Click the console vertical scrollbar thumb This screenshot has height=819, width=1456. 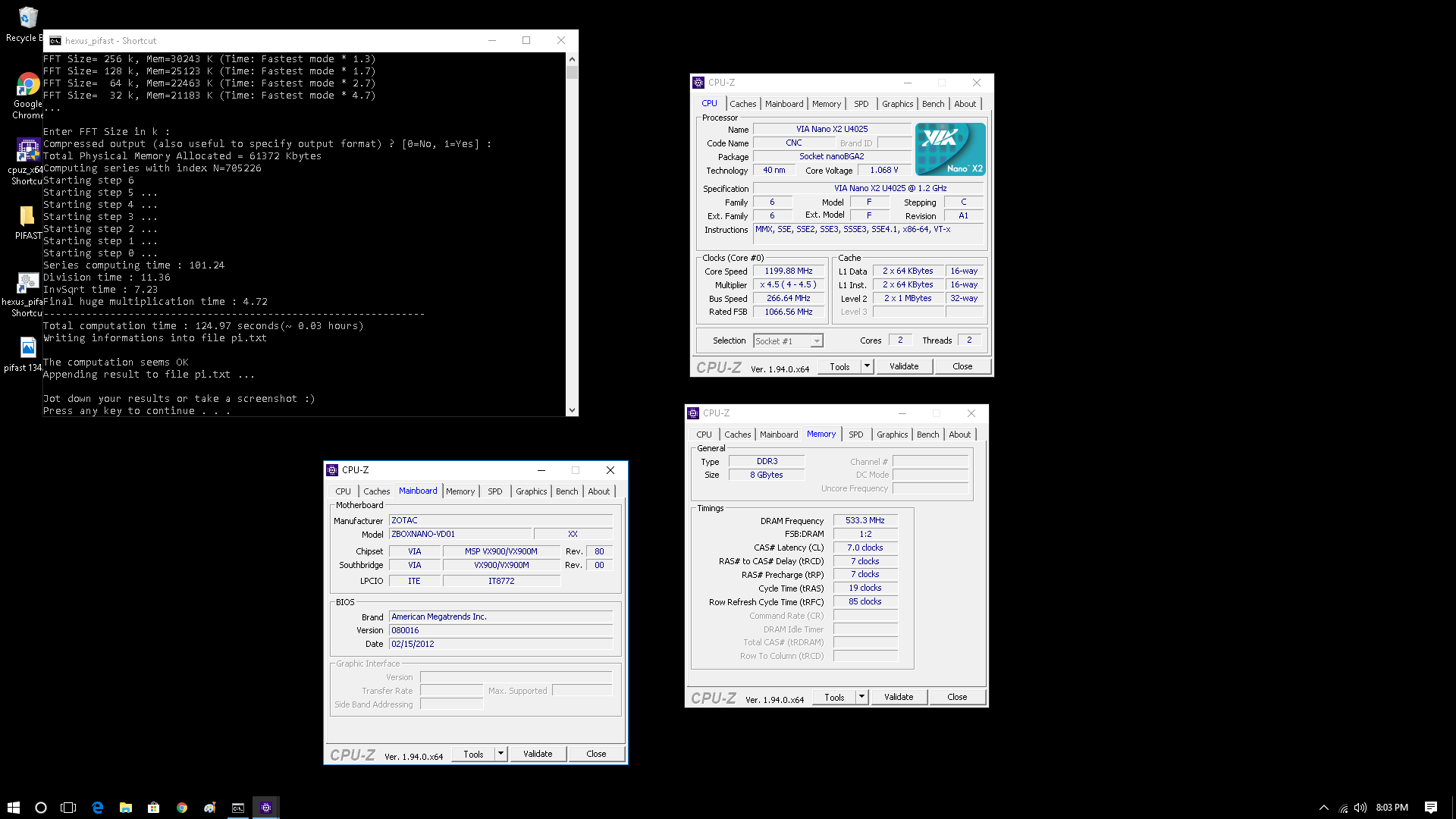pyautogui.click(x=572, y=73)
